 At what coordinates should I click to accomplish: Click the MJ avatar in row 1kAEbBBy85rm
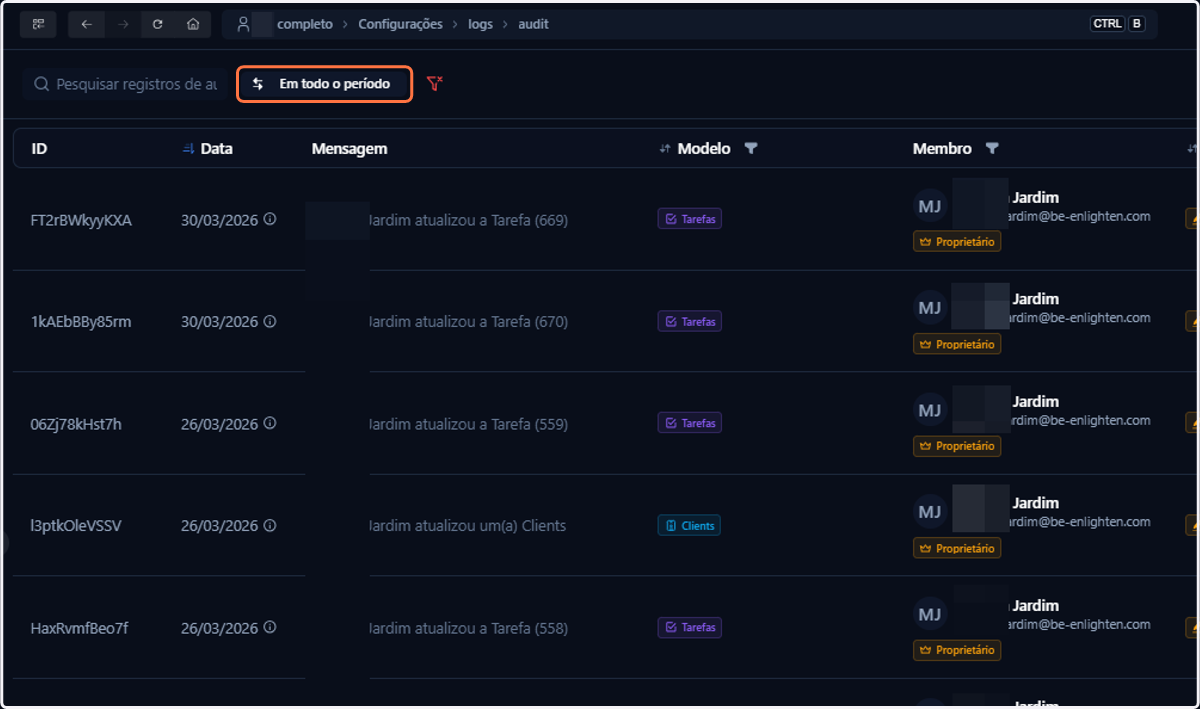coord(930,308)
